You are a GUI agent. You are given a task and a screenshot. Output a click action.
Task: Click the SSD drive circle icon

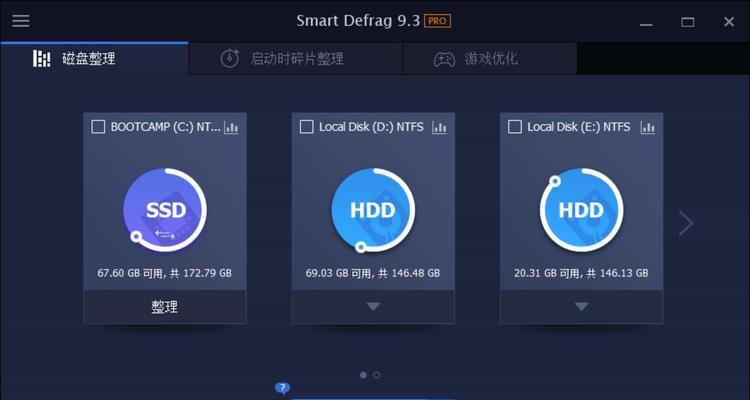point(165,210)
